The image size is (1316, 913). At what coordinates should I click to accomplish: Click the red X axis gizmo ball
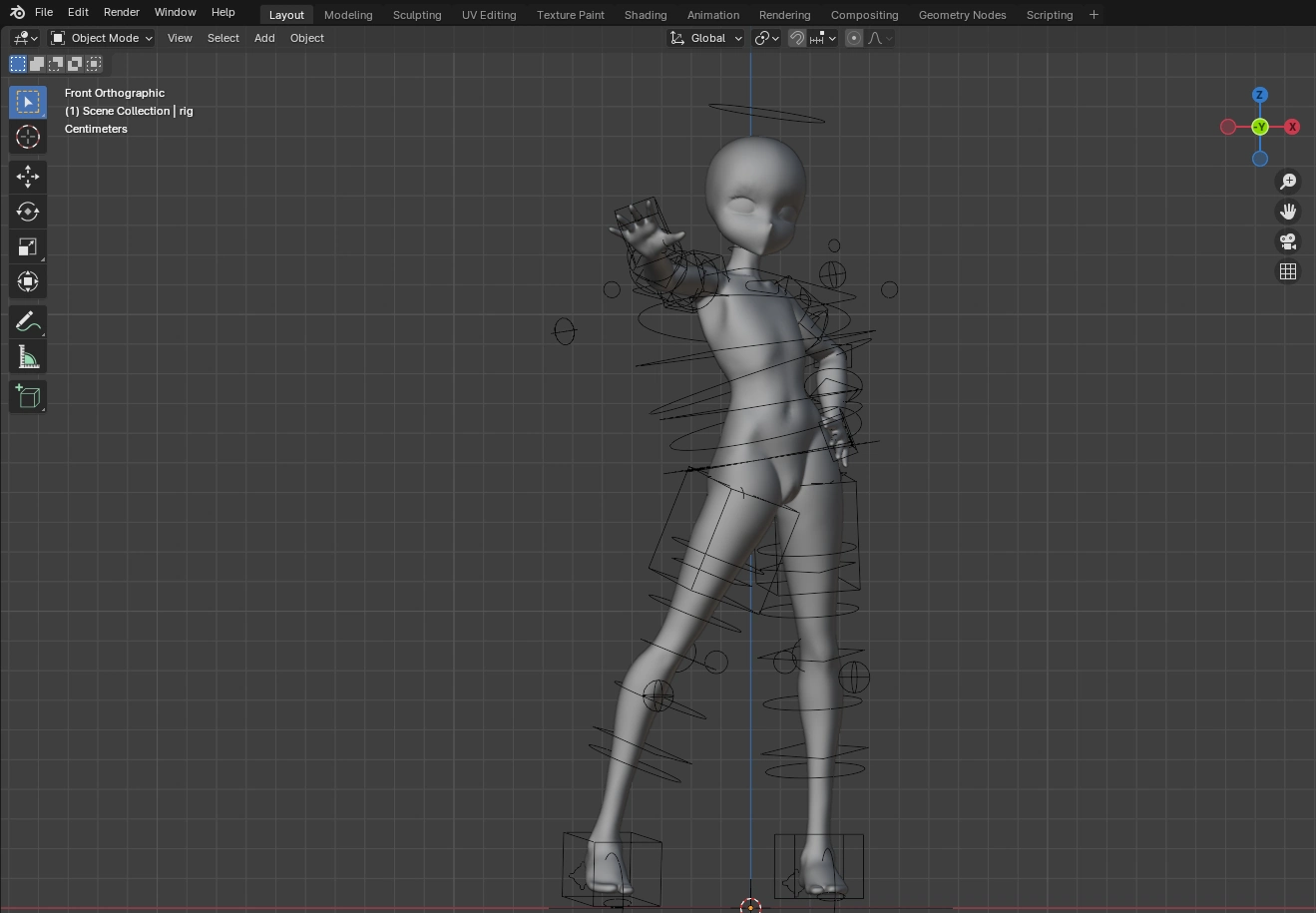(x=1292, y=127)
